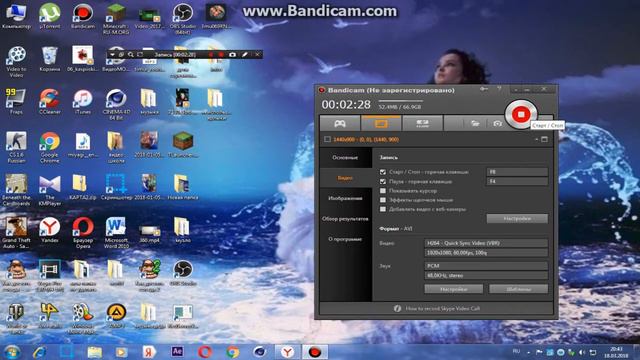Select game recording mode gamepad tab

click(340, 123)
